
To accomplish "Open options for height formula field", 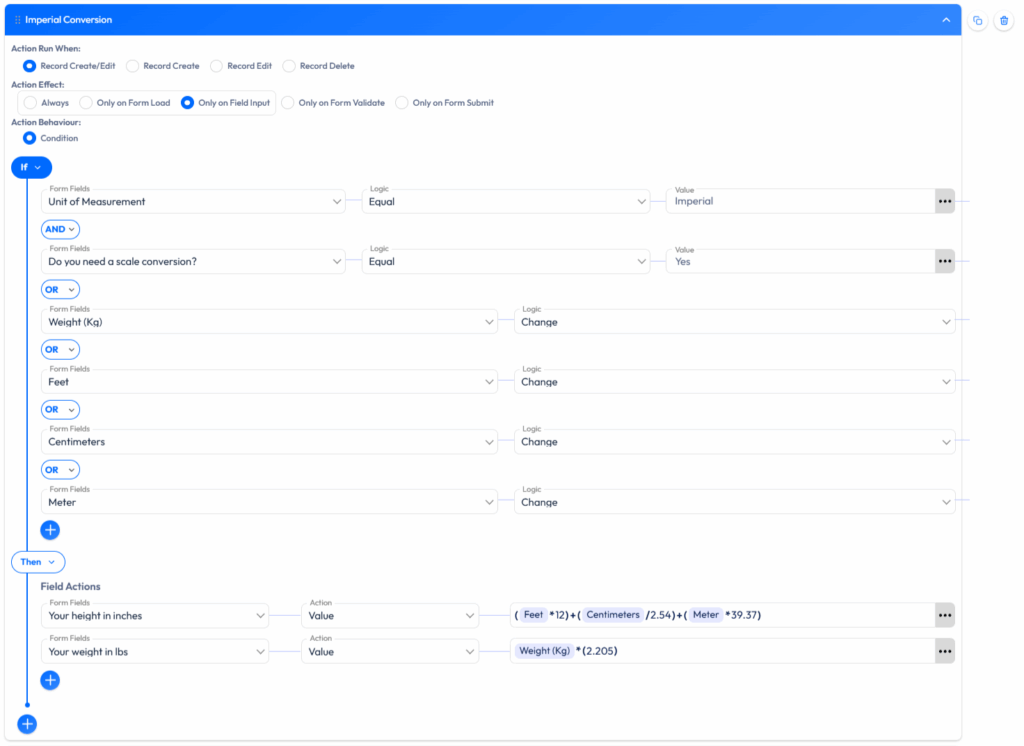I will tap(944, 615).
